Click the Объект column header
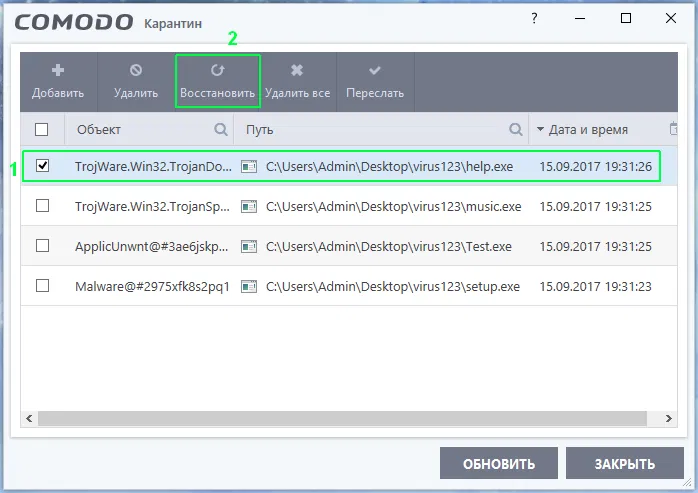Viewport: 698px width, 493px height. pyautogui.click(x=98, y=130)
